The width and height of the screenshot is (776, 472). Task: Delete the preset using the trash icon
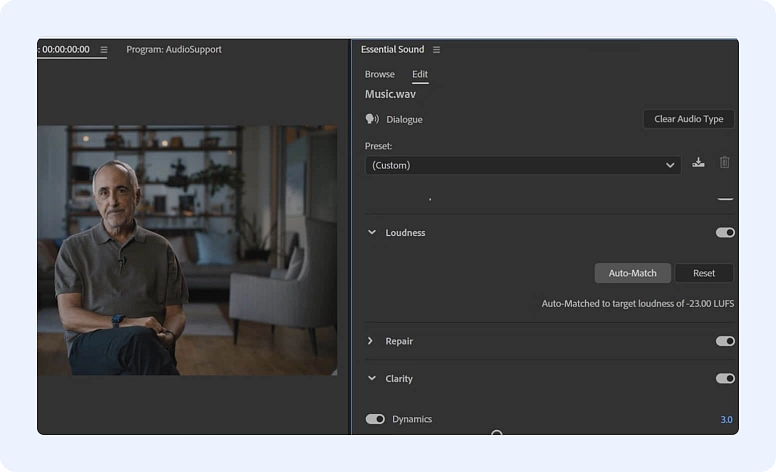tap(724, 163)
